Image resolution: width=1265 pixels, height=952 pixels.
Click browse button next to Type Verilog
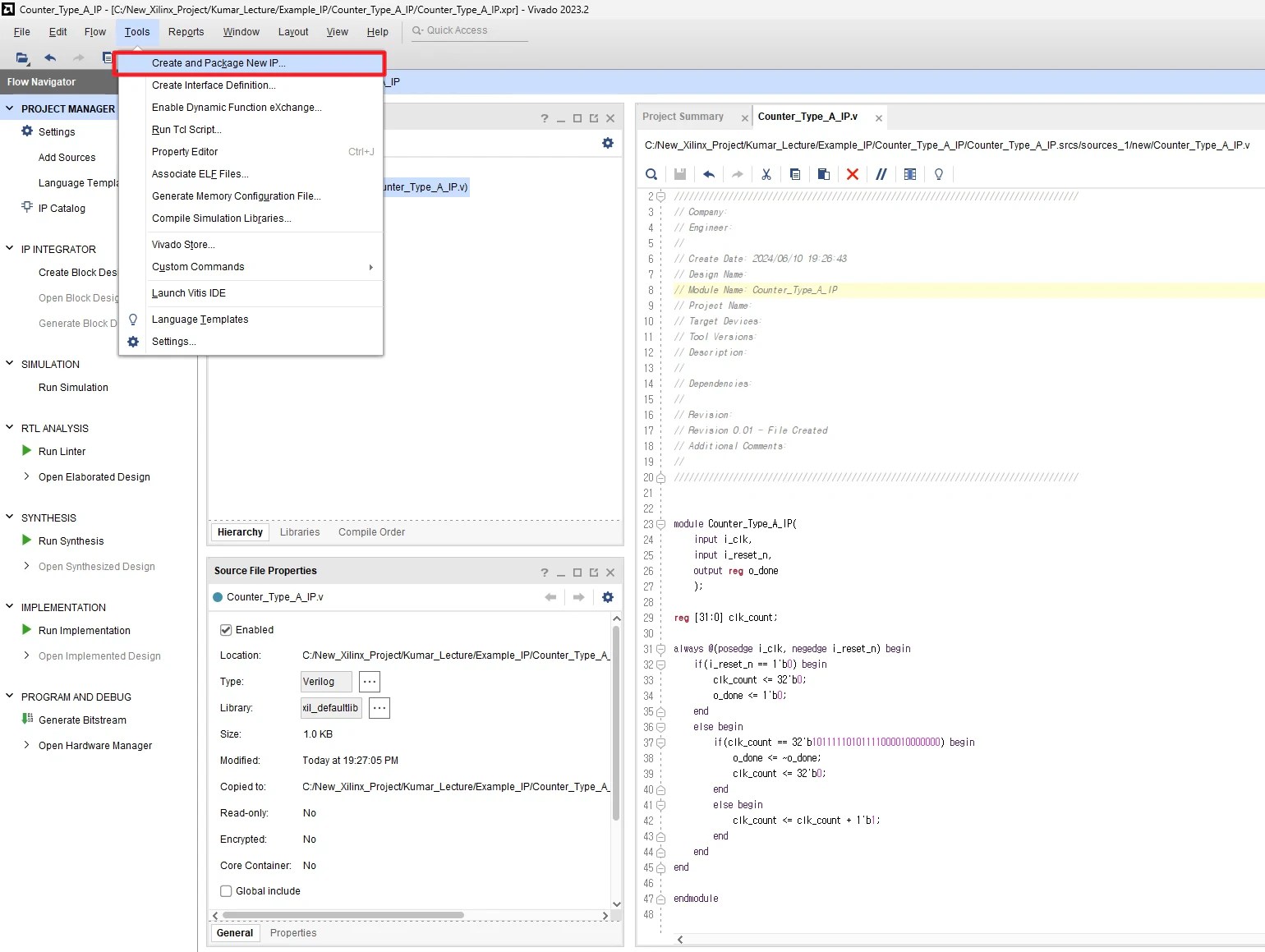pos(370,682)
